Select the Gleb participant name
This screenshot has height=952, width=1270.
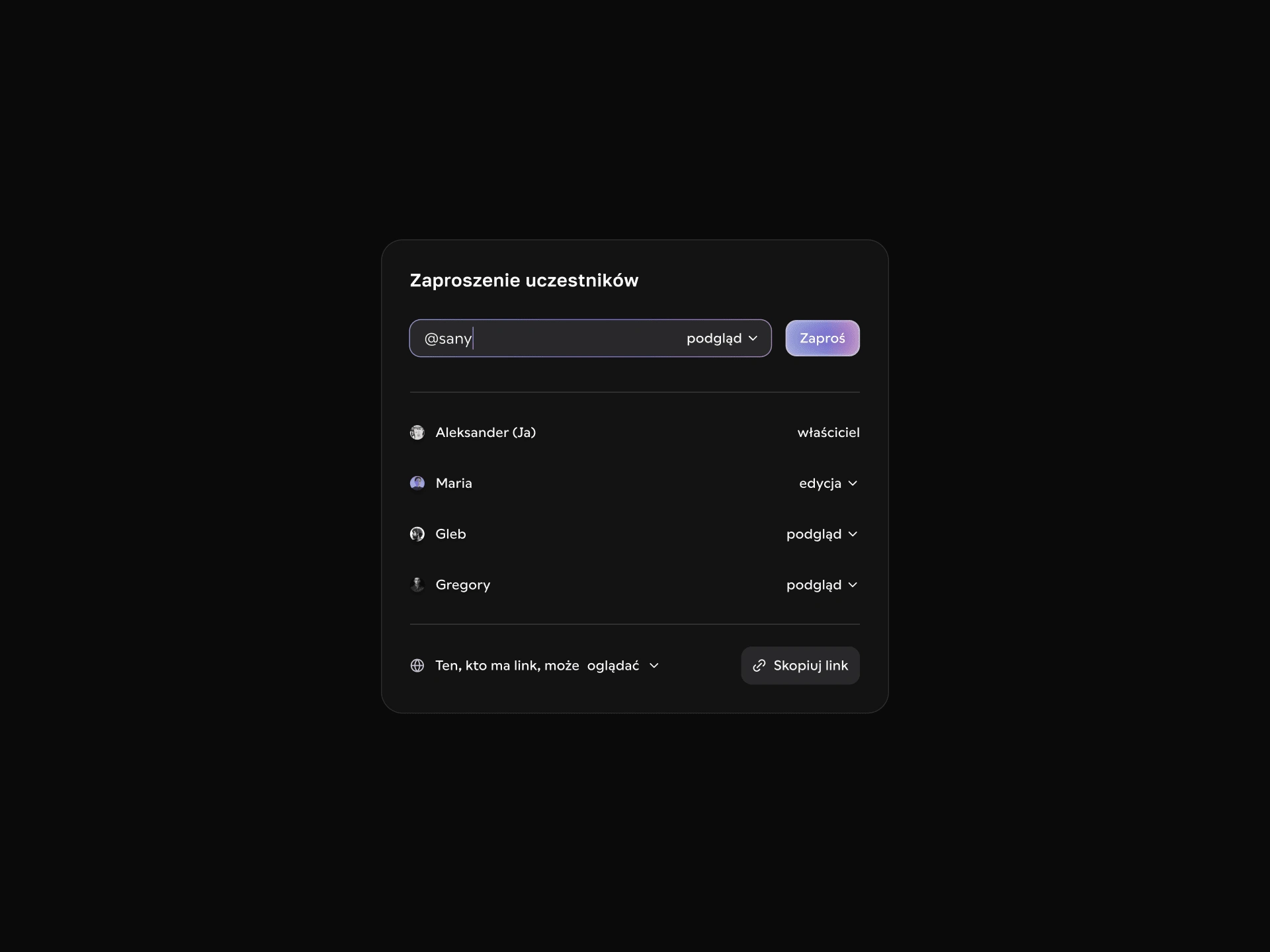tap(450, 534)
